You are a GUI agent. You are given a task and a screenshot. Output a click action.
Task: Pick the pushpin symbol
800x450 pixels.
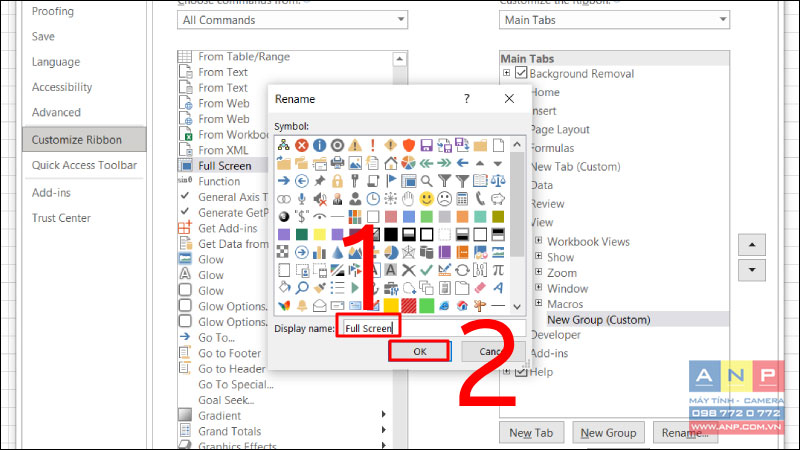click(319, 181)
